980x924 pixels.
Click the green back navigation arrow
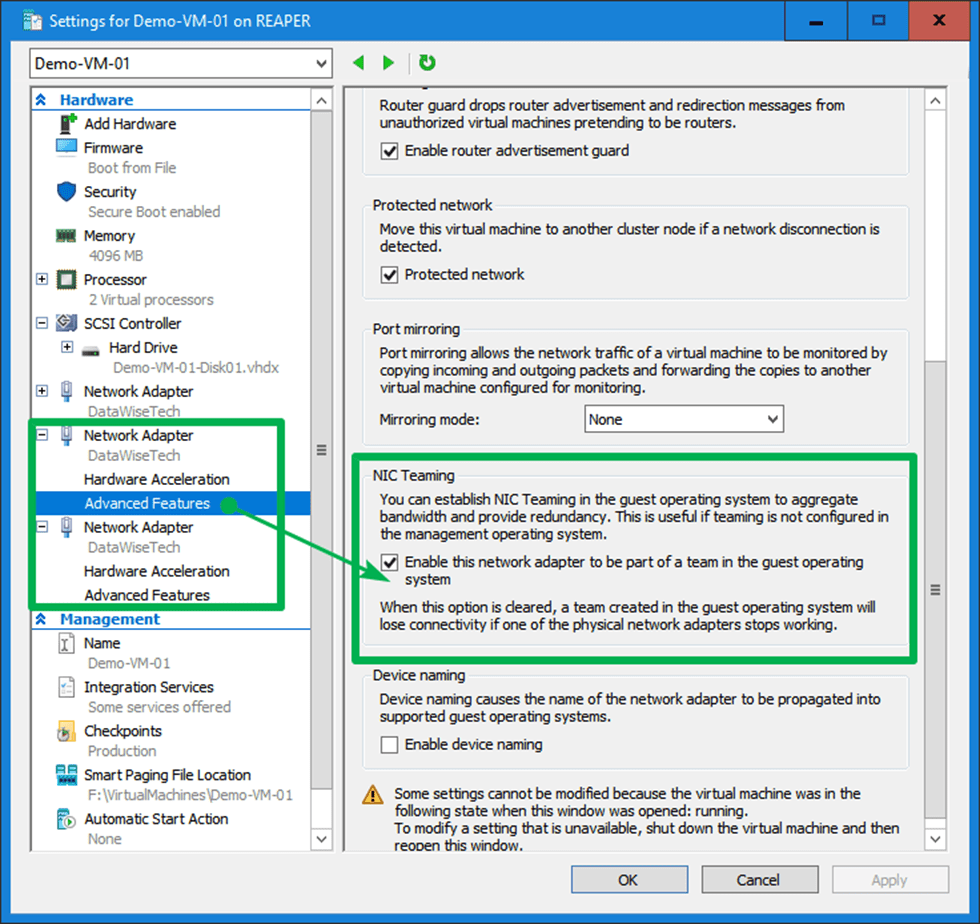(x=359, y=63)
